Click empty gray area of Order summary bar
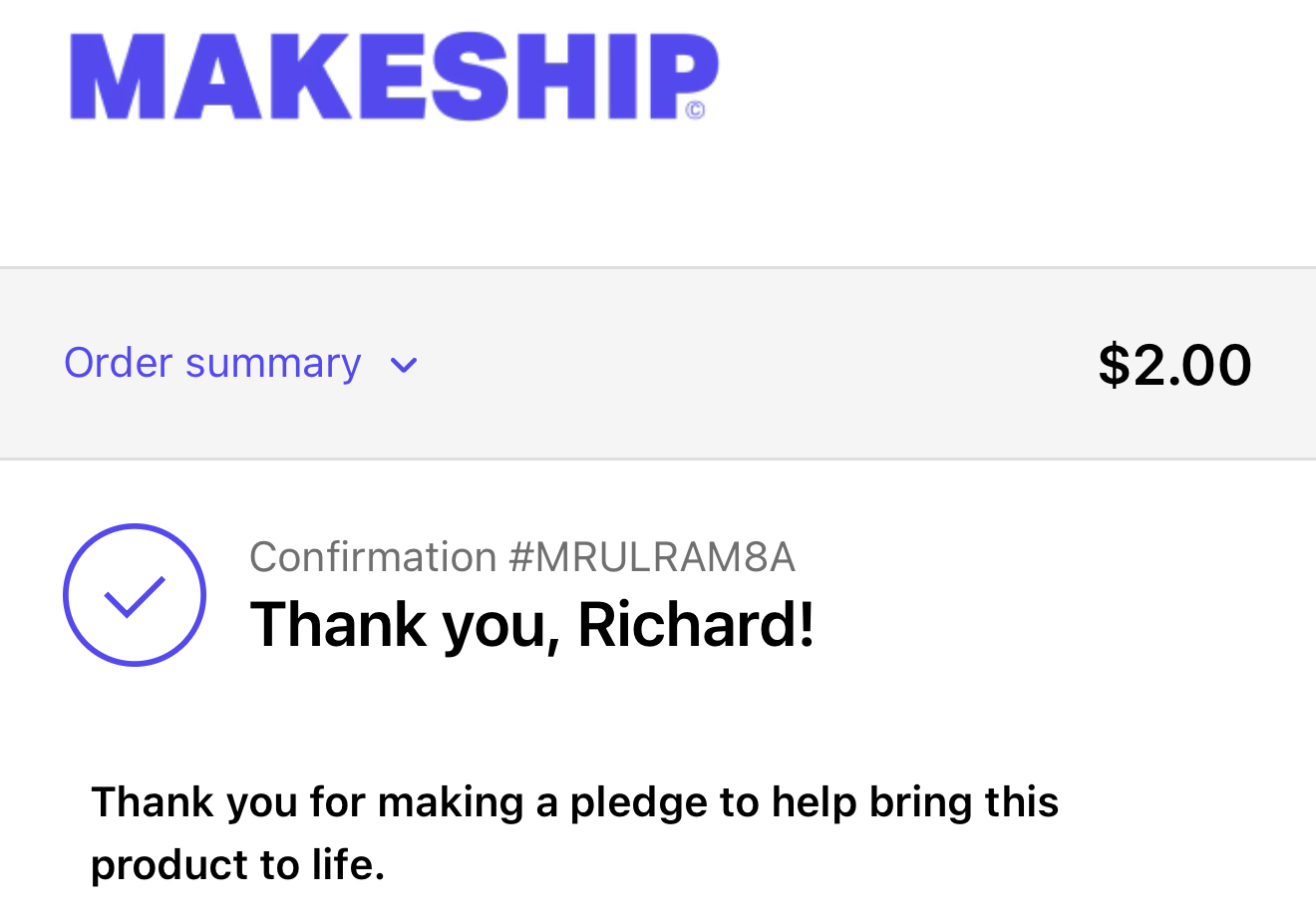 point(758,365)
